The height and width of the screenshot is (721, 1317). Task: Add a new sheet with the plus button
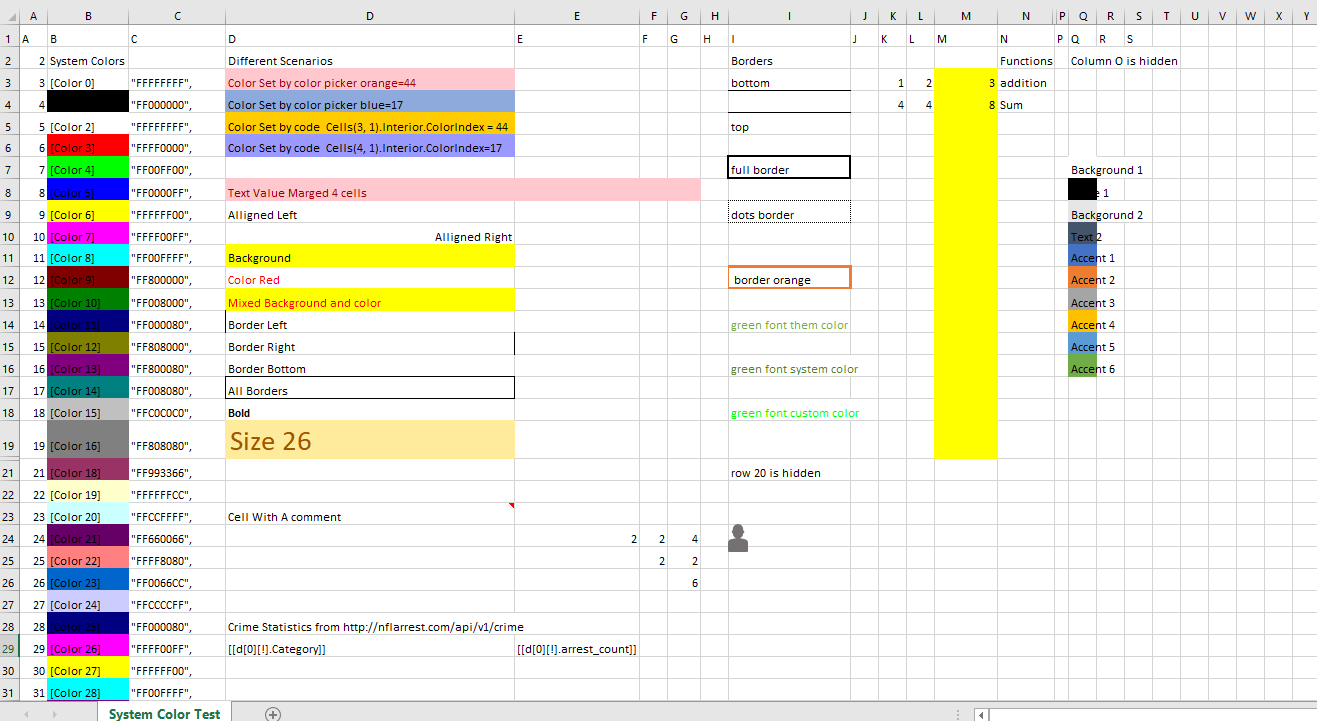[x=273, y=713]
